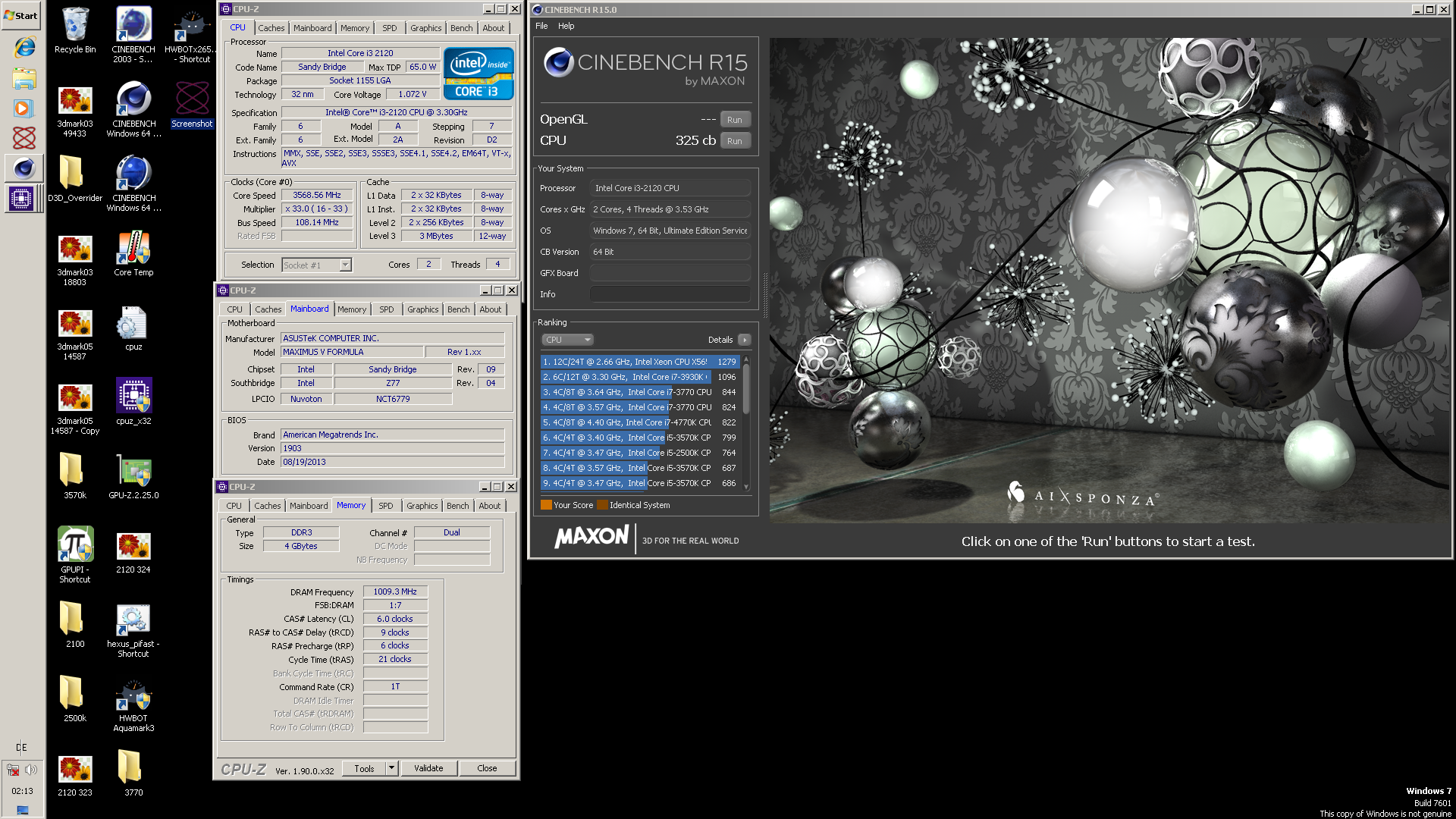The image size is (1456, 819).
Task: Open the Recycle Bin desktop icon
Action: pyautogui.click(x=75, y=30)
